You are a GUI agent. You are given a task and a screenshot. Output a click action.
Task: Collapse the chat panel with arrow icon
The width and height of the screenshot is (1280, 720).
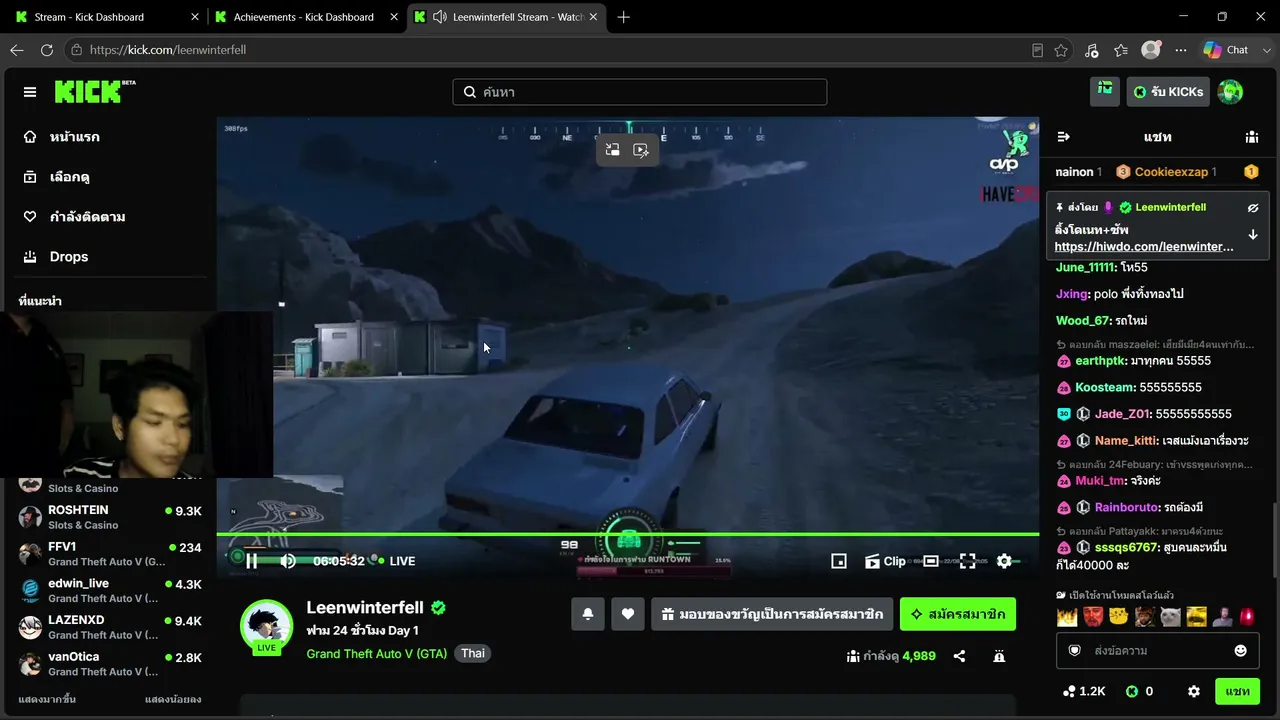(x=1064, y=137)
